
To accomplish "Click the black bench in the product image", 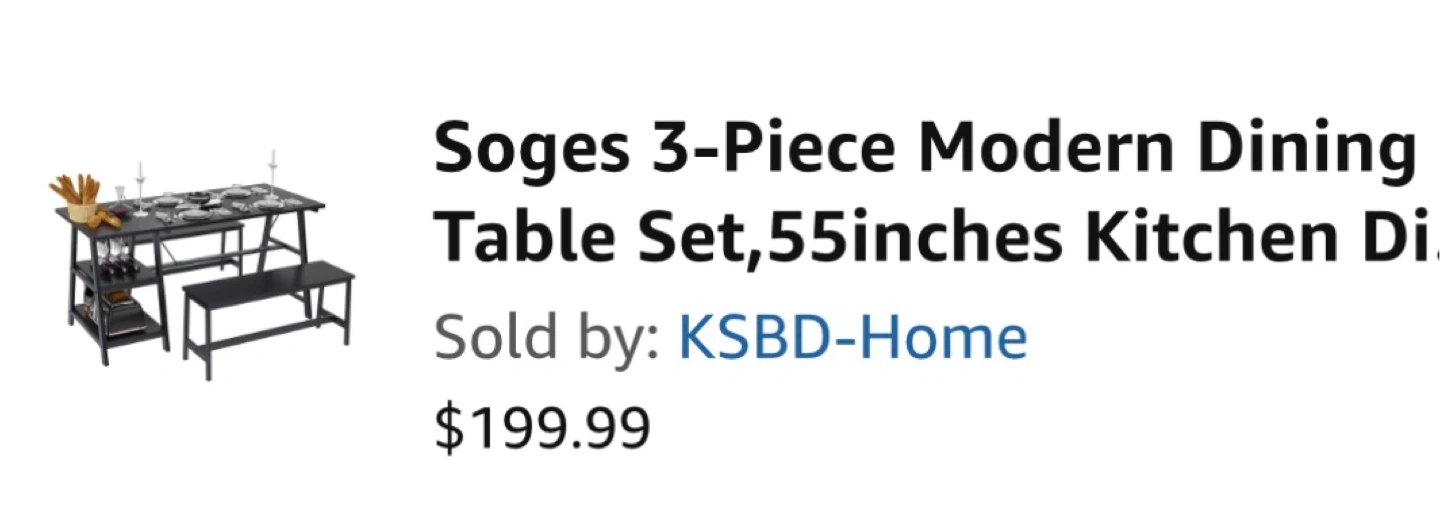I will pyautogui.click(x=268, y=300).
